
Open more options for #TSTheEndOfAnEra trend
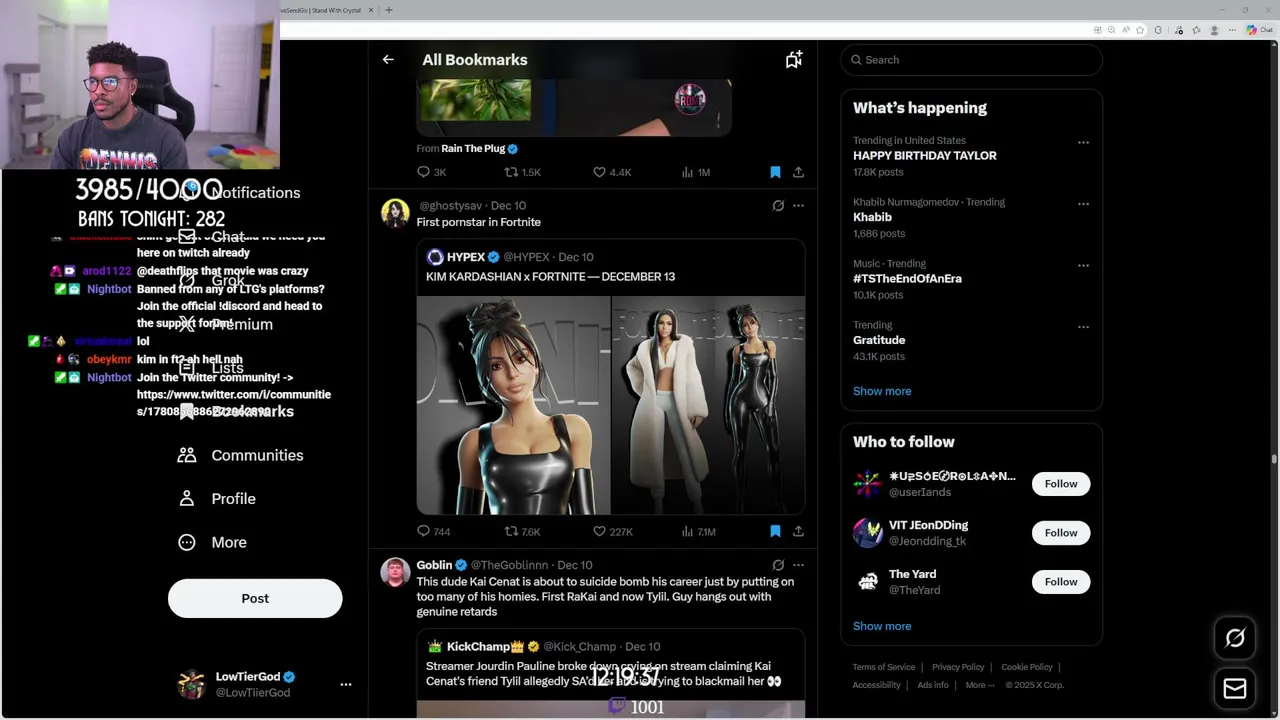(x=1083, y=265)
